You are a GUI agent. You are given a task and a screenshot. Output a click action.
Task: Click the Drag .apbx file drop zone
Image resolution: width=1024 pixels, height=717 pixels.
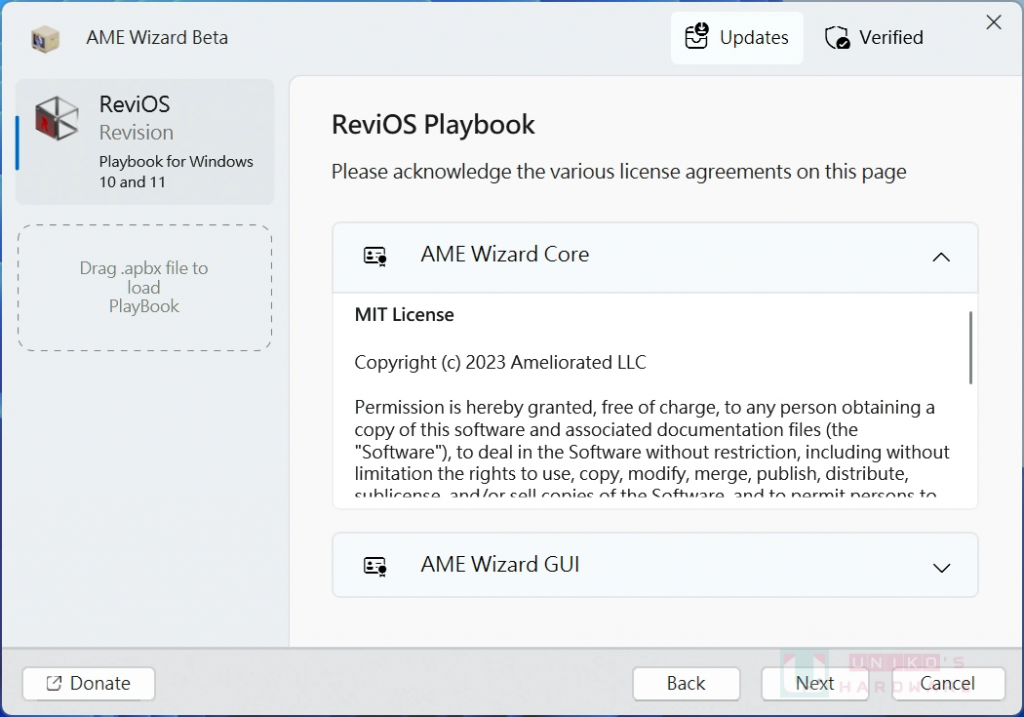144,288
